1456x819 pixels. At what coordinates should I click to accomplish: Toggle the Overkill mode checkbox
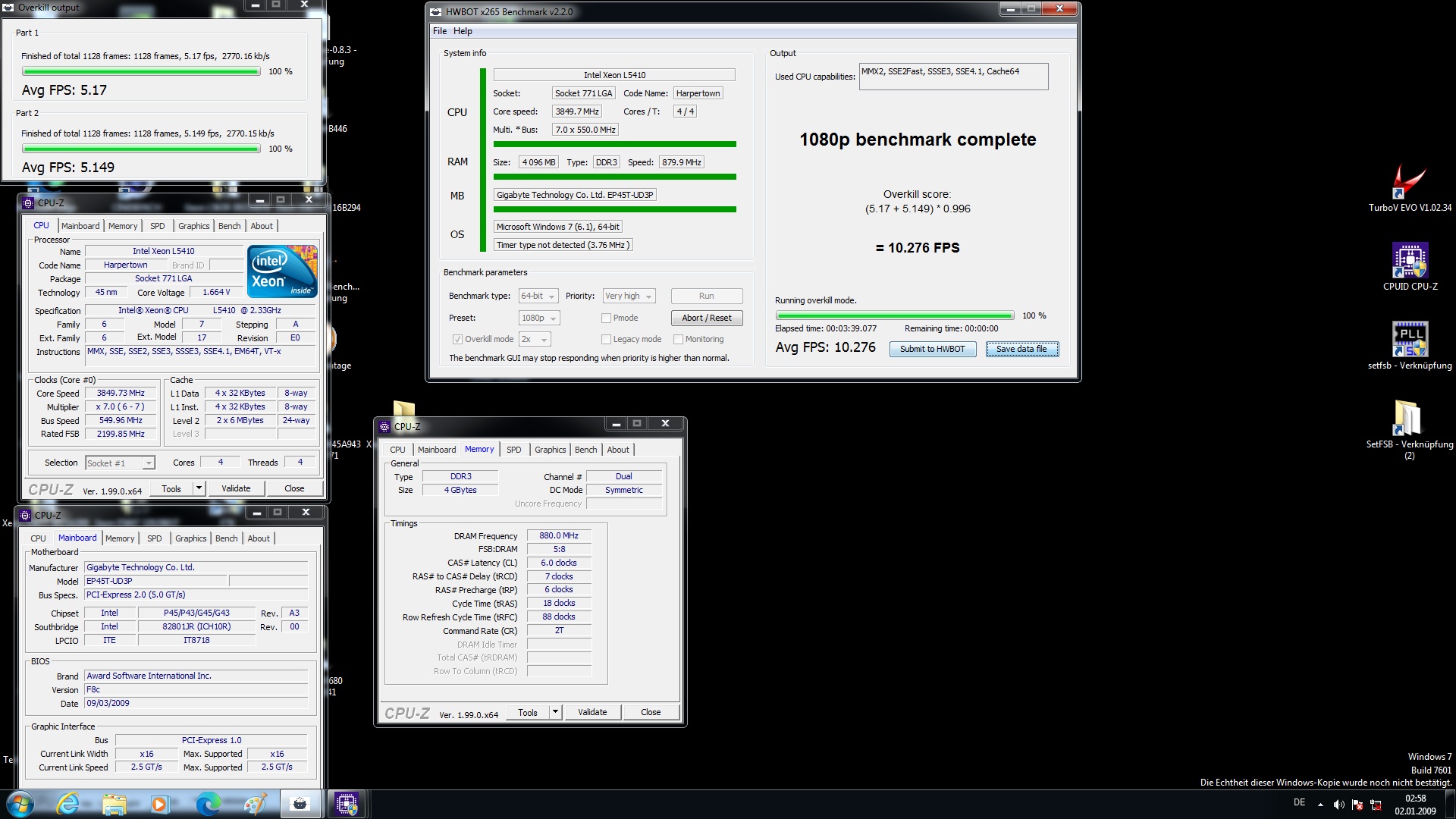tap(457, 339)
